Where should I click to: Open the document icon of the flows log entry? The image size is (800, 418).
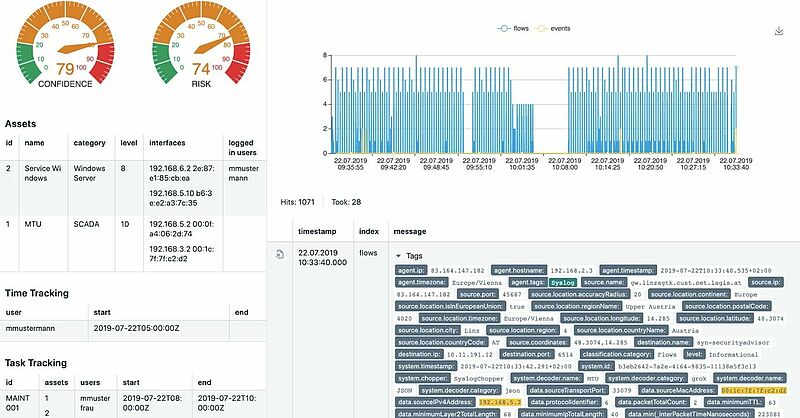click(x=280, y=254)
